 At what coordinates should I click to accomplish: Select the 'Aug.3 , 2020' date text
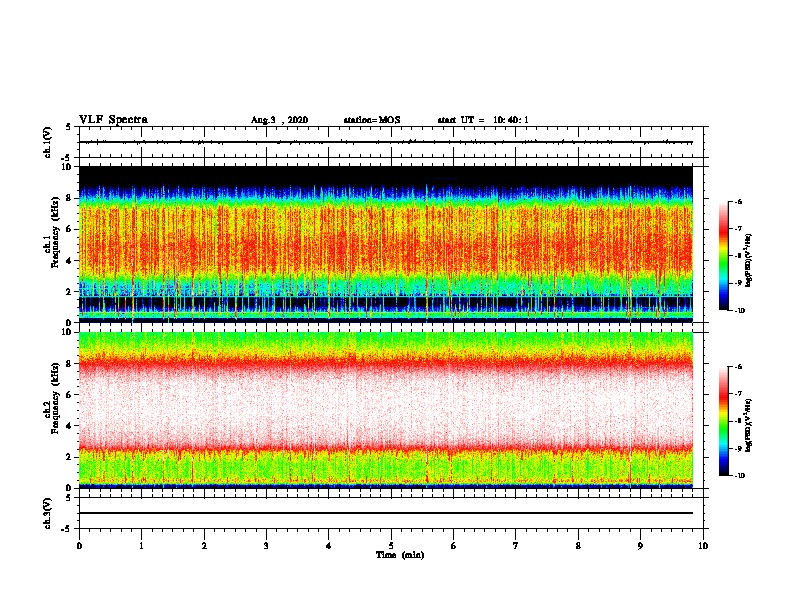(x=279, y=120)
